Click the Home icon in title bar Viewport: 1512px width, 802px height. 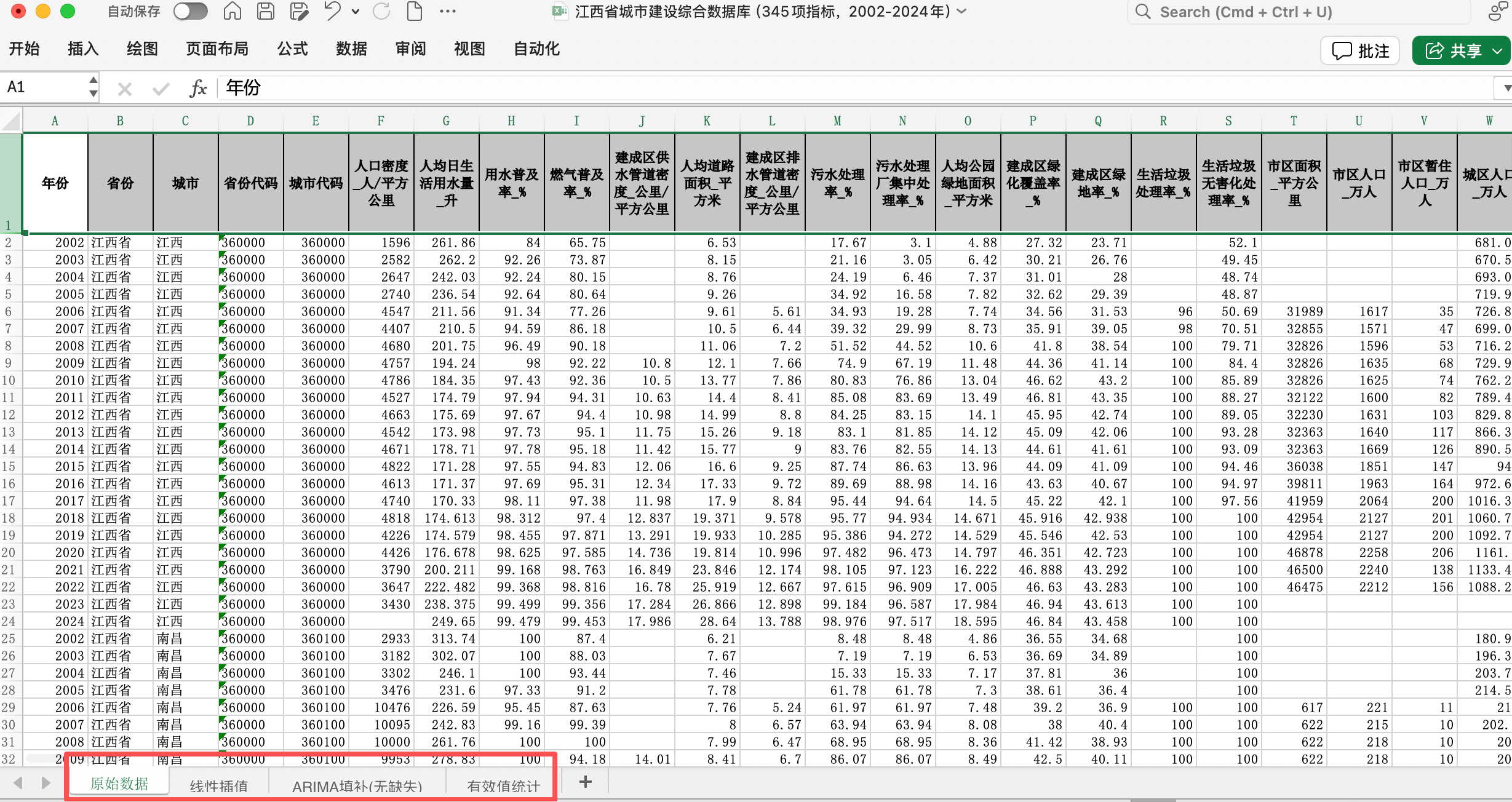click(232, 11)
